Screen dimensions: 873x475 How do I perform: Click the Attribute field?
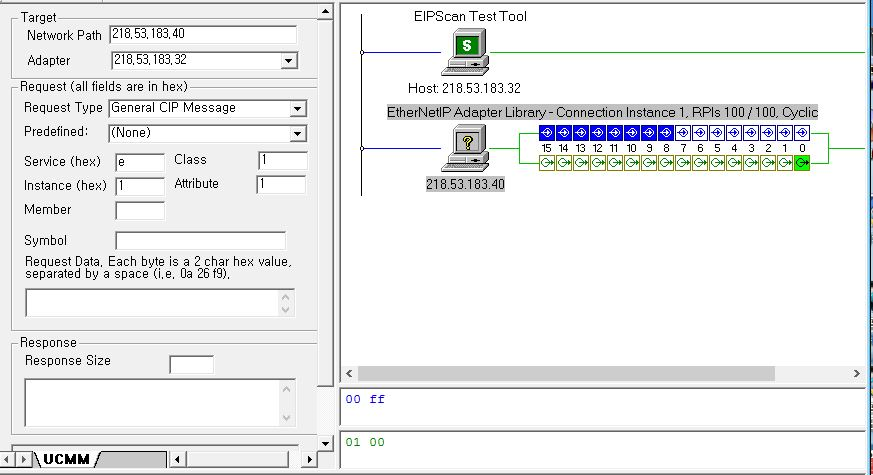pos(281,184)
